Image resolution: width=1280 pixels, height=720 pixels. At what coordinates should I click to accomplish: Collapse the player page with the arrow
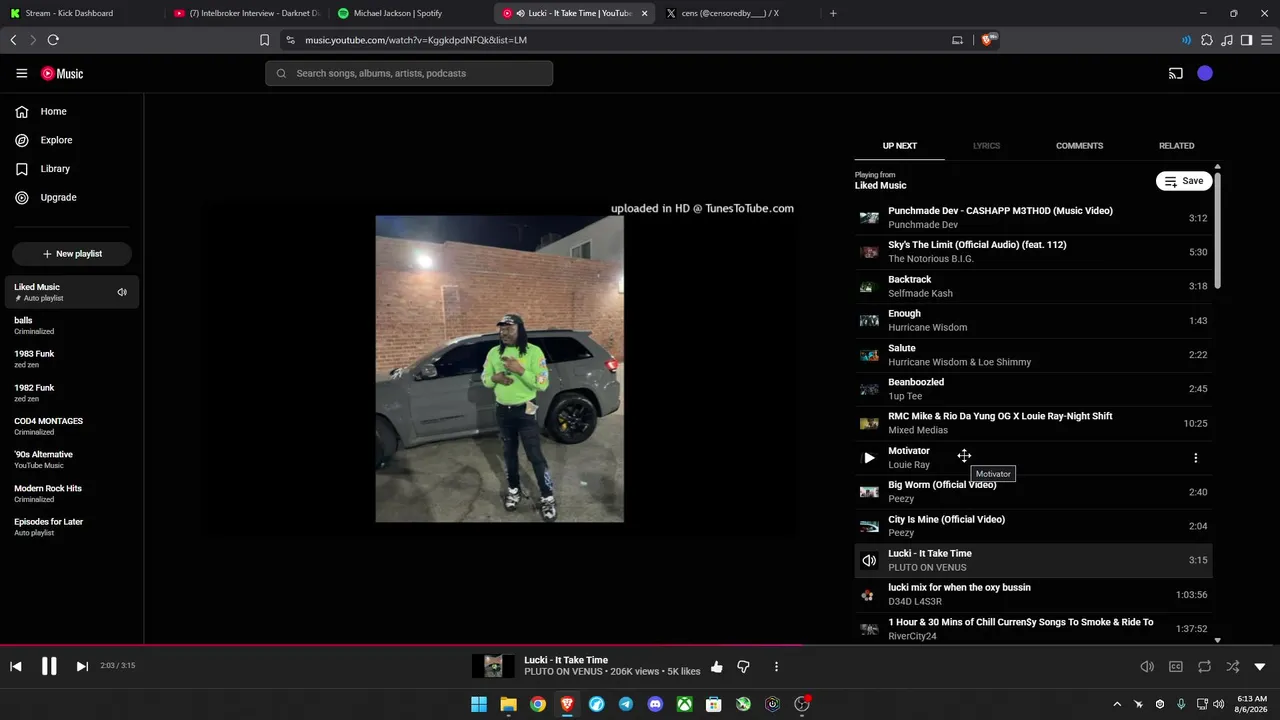tap(1260, 667)
